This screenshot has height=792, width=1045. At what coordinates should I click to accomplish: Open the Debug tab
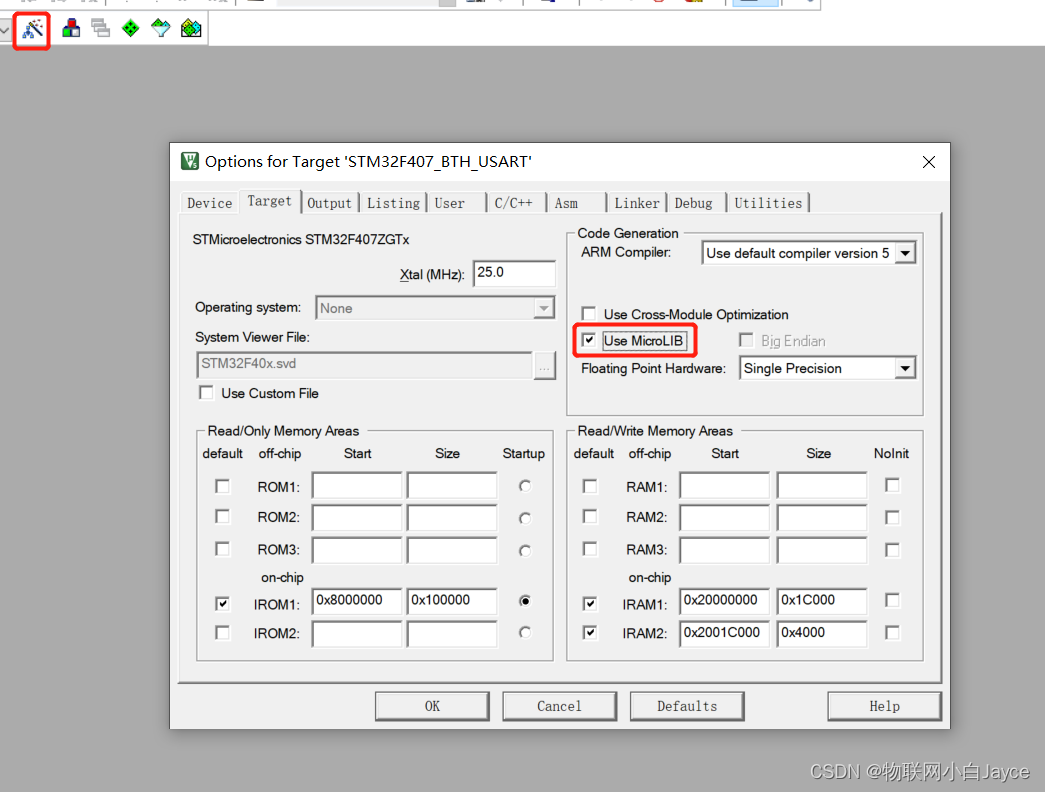click(693, 203)
